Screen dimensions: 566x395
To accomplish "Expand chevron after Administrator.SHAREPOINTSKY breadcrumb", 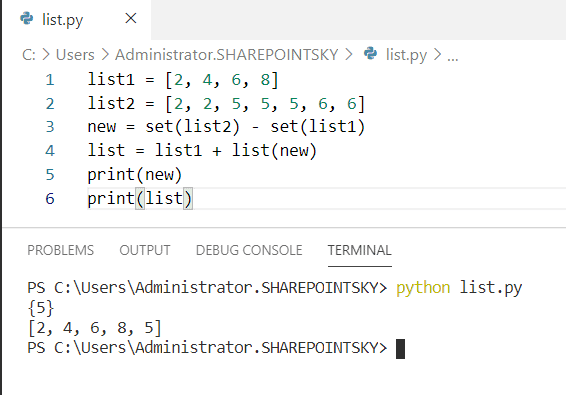I will [x=349, y=55].
